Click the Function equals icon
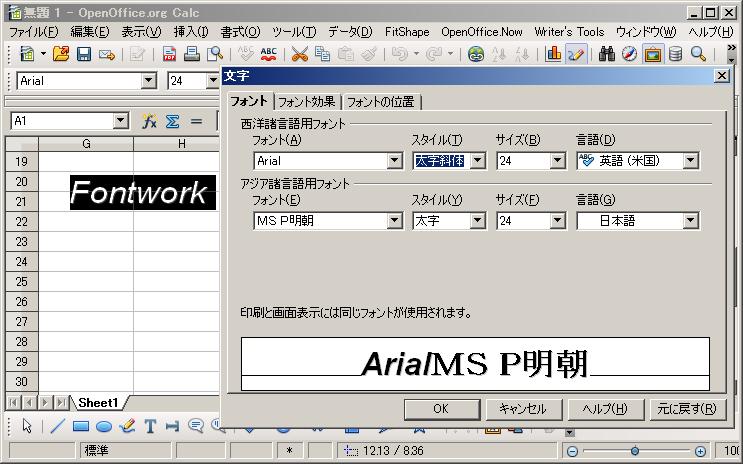The width and height of the screenshot is (743, 464). tap(196, 121)
